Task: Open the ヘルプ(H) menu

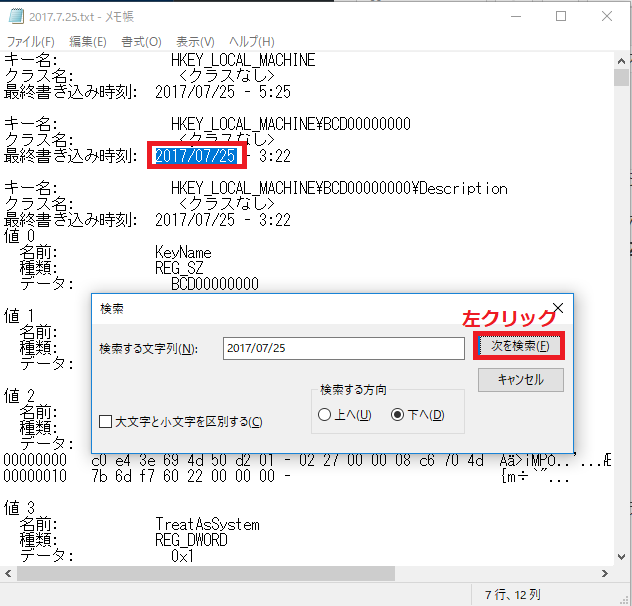Action: tap(252, 42)
